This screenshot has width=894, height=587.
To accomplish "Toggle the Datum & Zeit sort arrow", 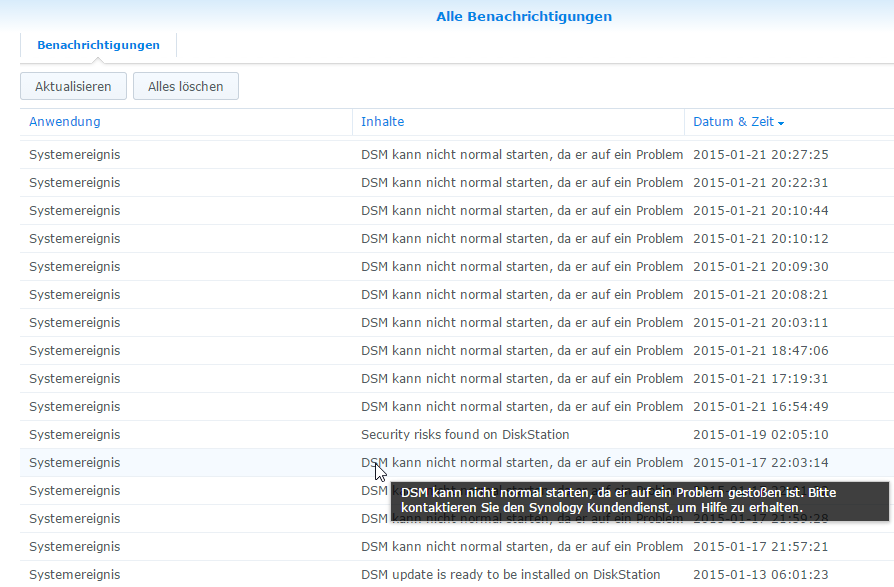I will tap(781, 123).
